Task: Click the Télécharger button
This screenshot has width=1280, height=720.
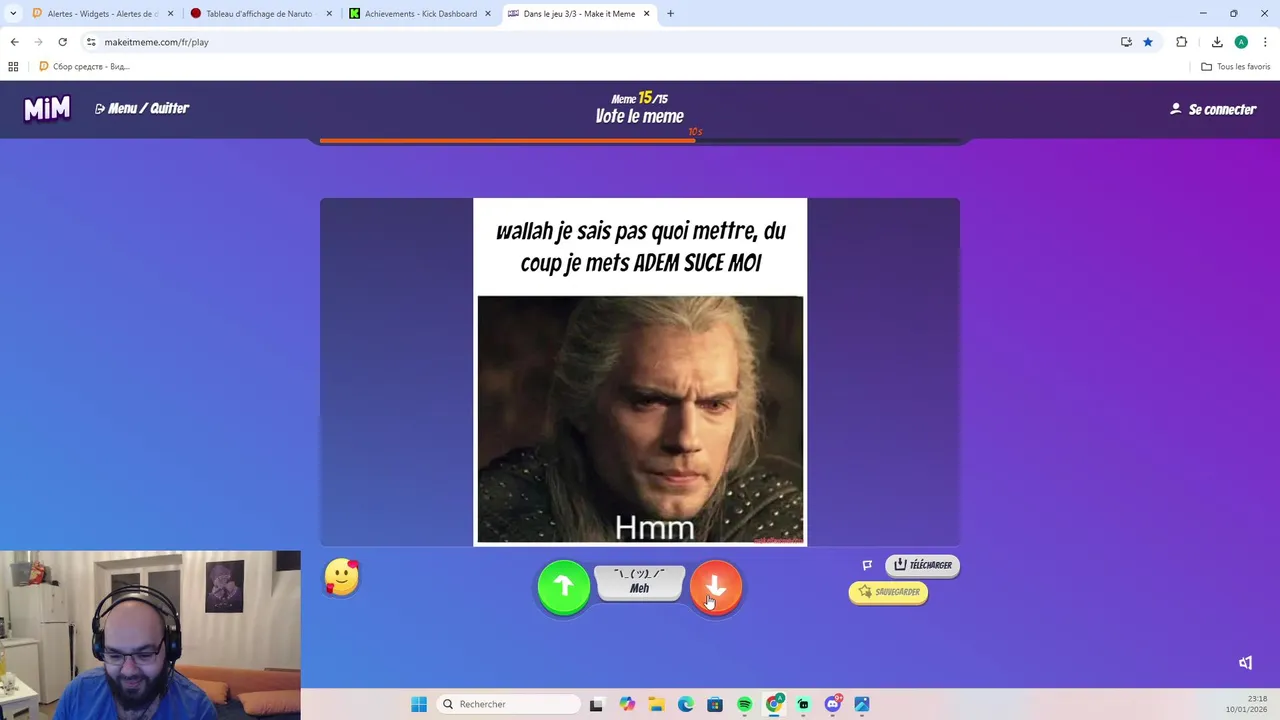Action: 922,565
